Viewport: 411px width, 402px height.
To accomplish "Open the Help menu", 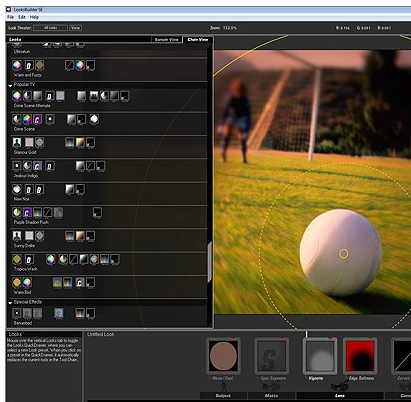I will point(34,17).
